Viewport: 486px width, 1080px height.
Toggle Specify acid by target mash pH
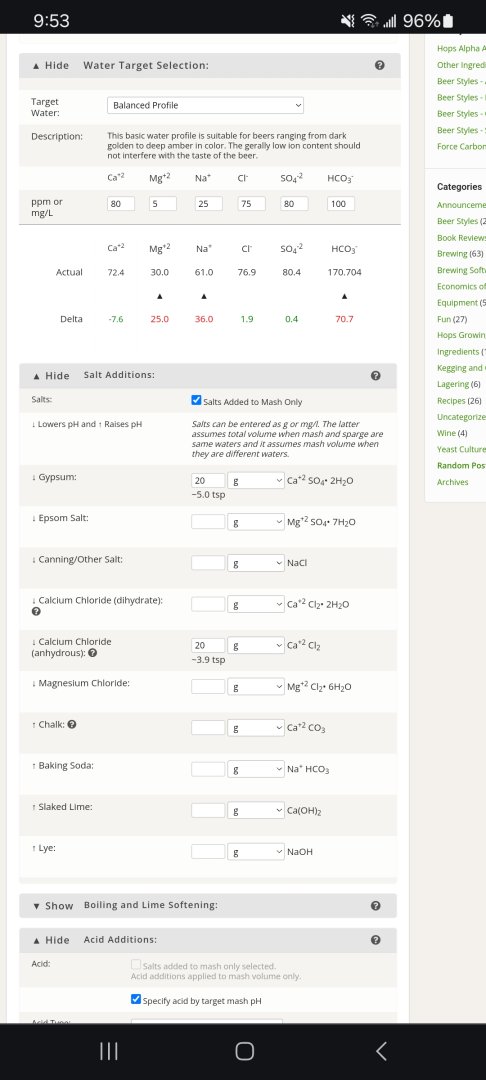(136, 999)
